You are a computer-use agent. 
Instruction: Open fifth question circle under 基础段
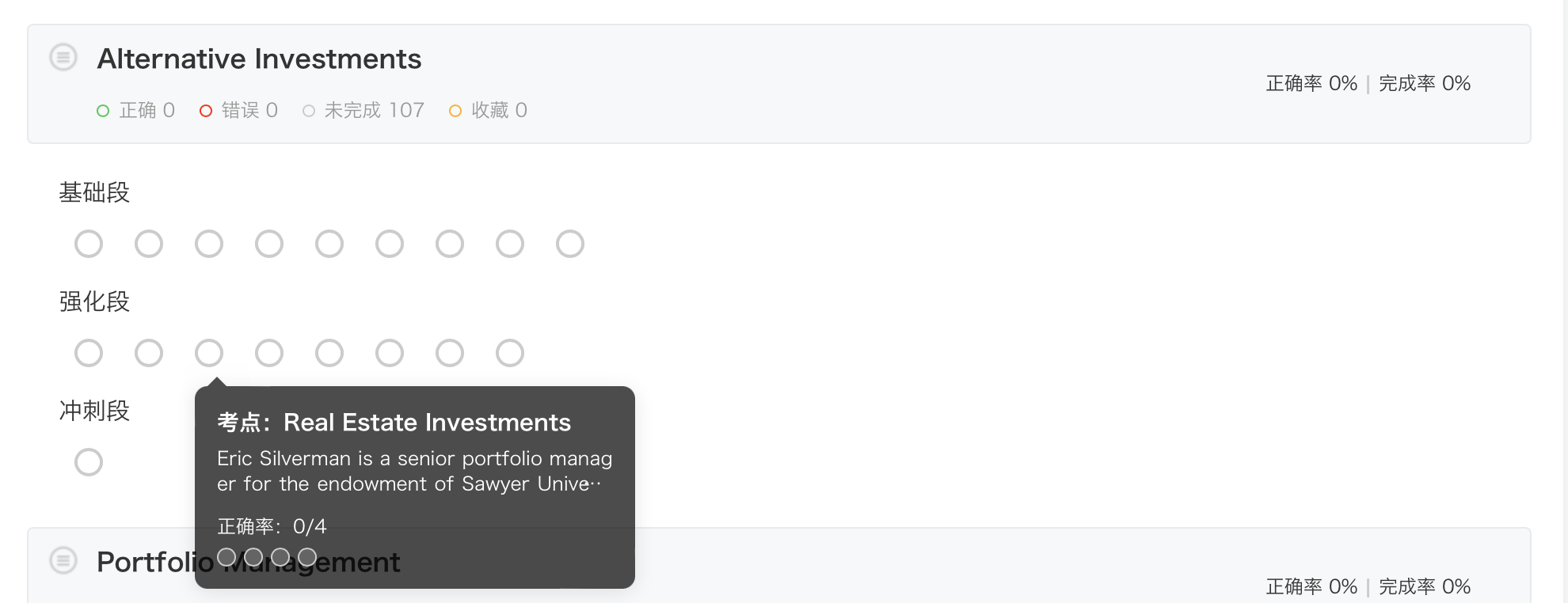point(329,244)
